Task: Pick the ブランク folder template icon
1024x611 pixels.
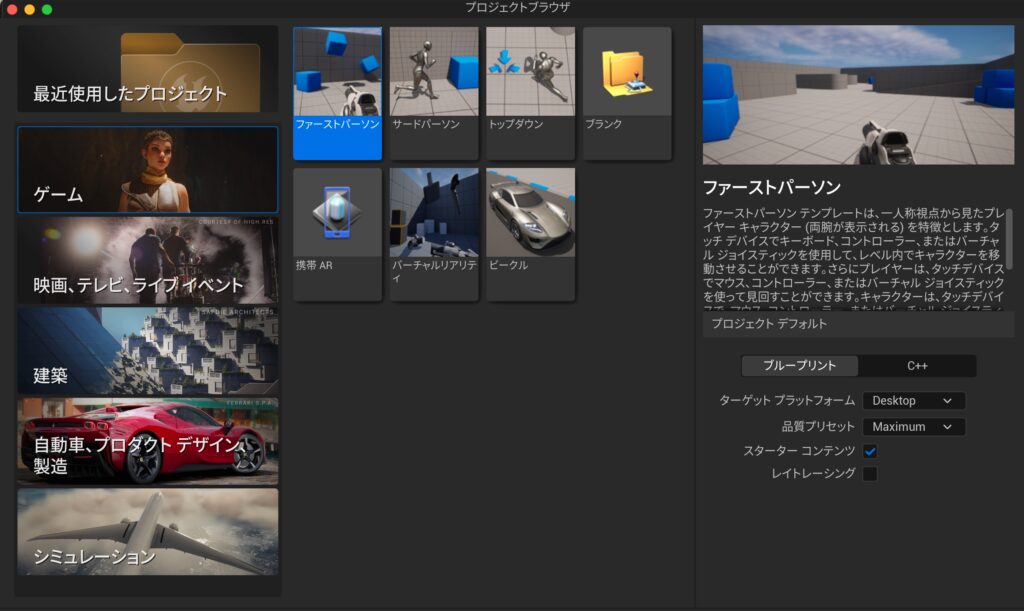Action: [627, 72]
